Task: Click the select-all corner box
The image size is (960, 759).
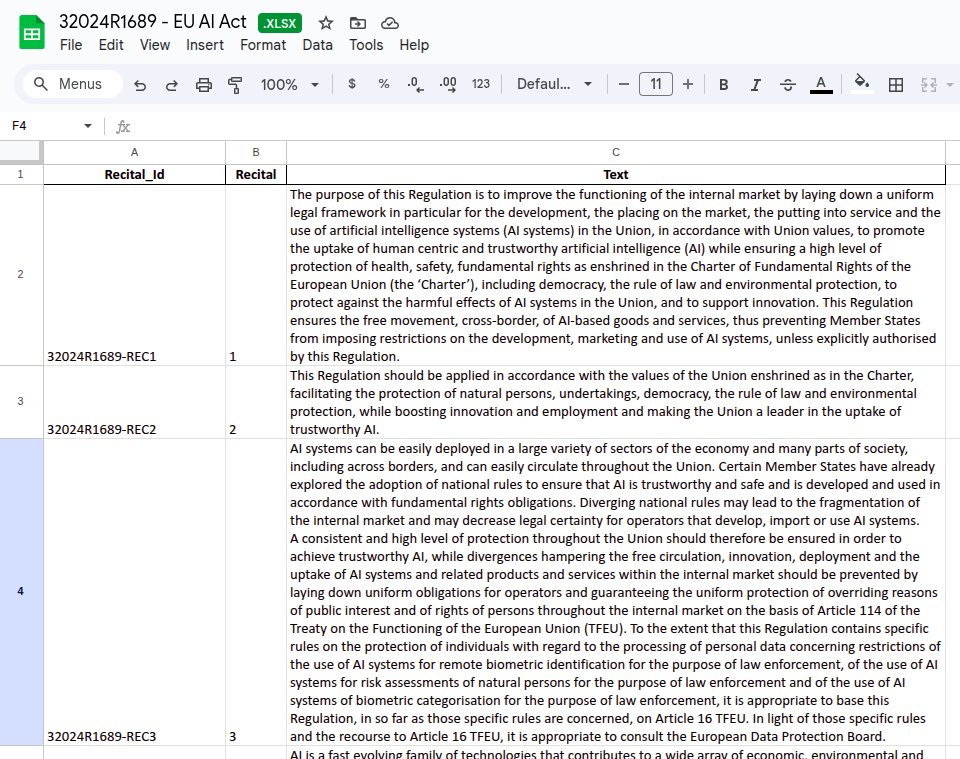Action: tap(21, 152)
